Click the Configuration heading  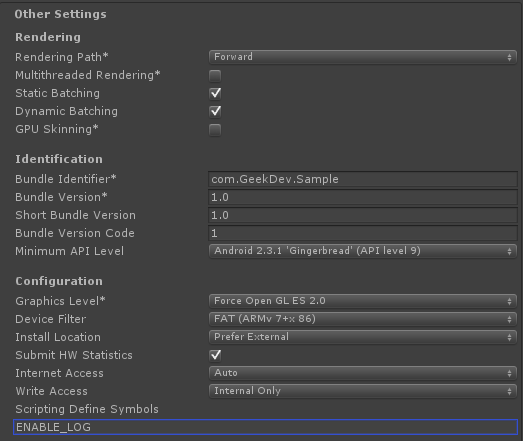(x=59, y=282)
